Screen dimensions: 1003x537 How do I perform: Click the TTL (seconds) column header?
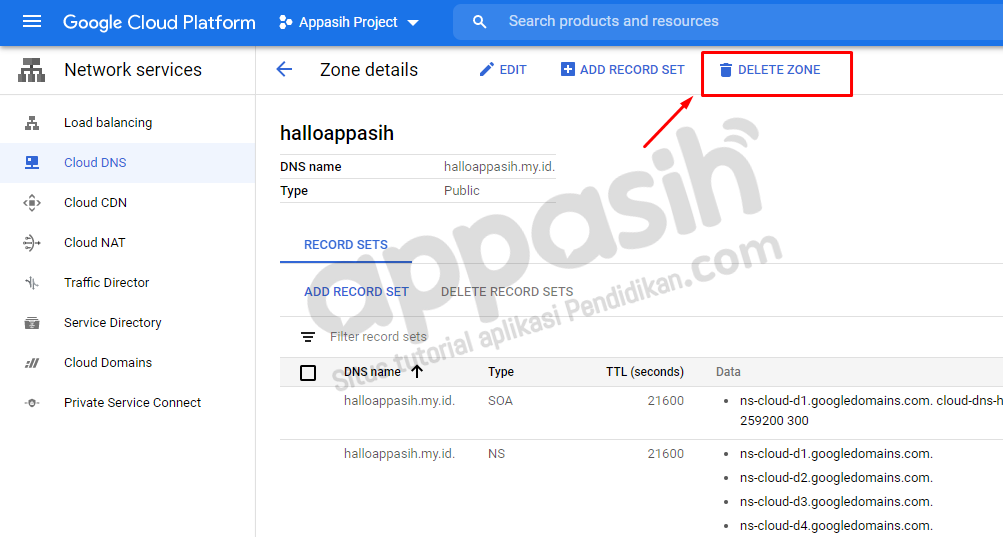pyautogui.click(x=645, y=372)
